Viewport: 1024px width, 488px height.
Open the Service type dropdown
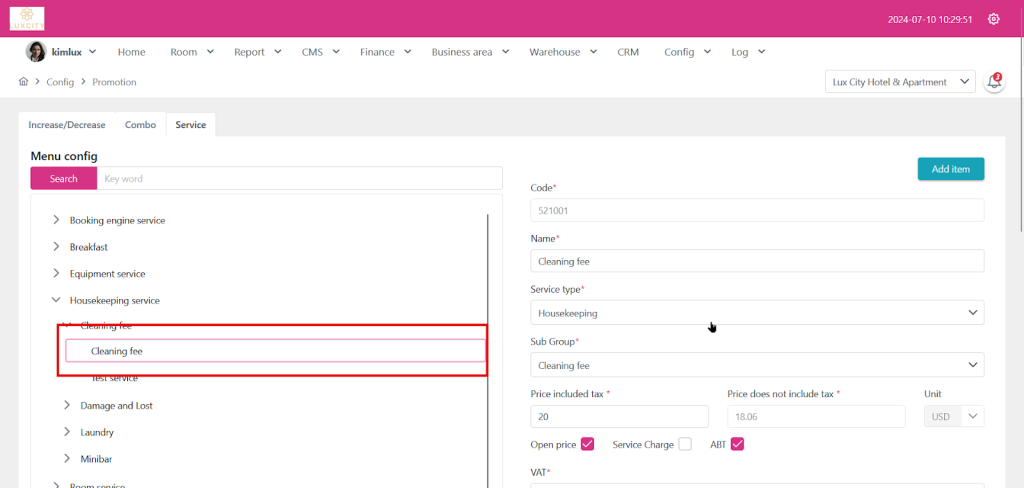756,313
